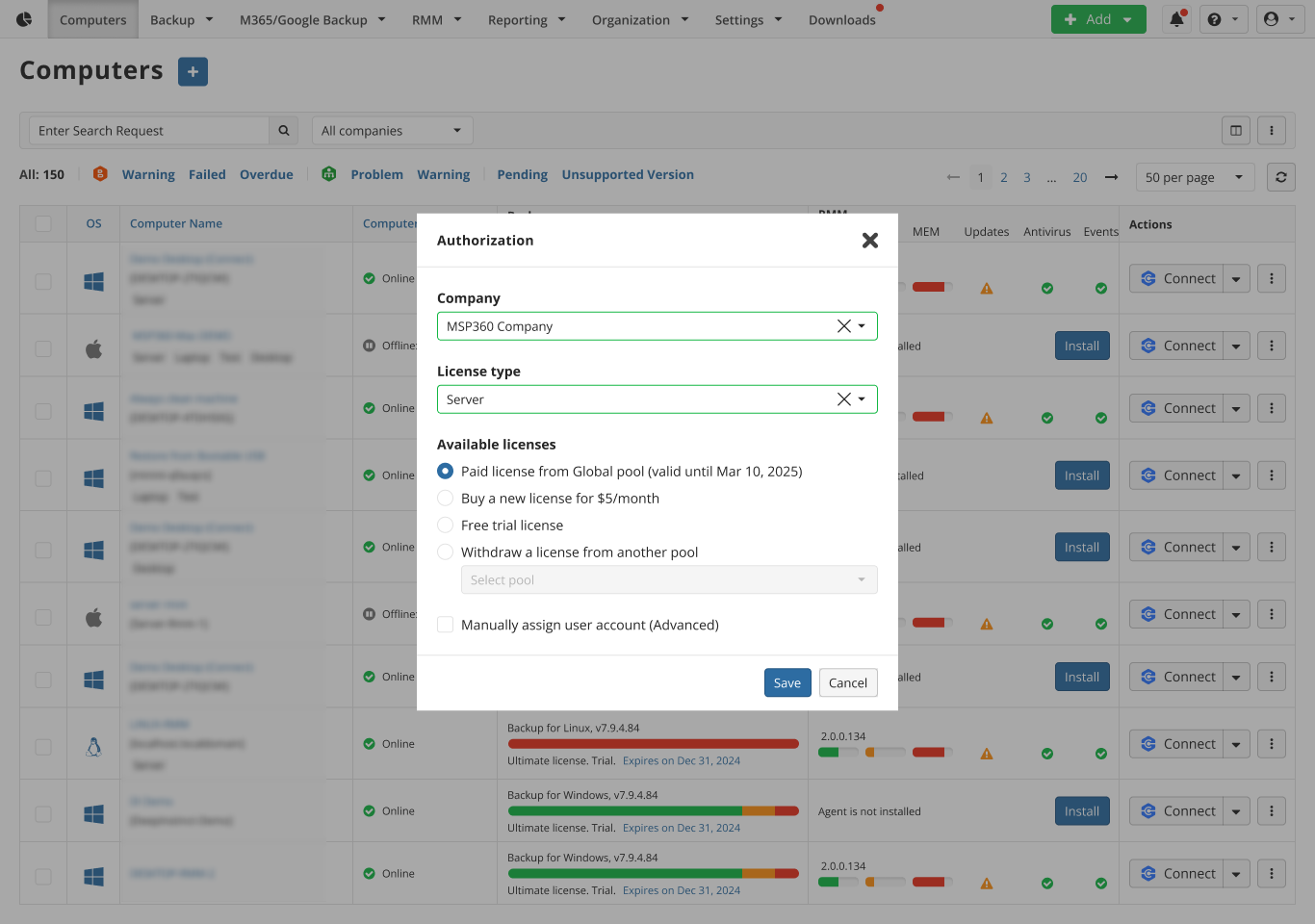Go to the Downloads page

pos(842,19)
